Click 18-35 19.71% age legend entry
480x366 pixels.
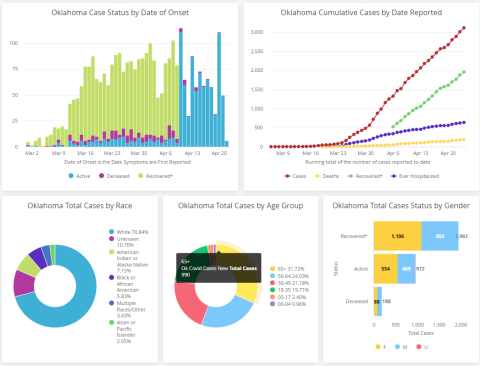(289, 290)
